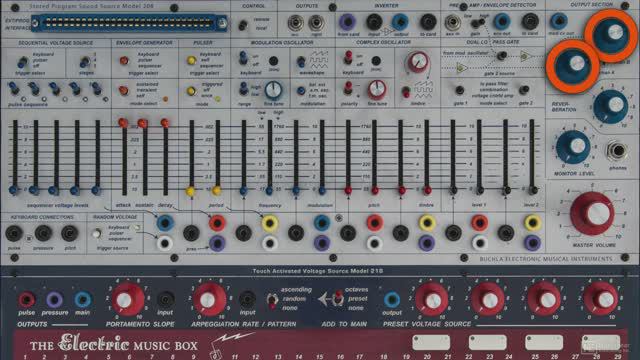Click the orange decay slider handle
This screenshot has height=360, width=640.
click(x=164, y=122)
